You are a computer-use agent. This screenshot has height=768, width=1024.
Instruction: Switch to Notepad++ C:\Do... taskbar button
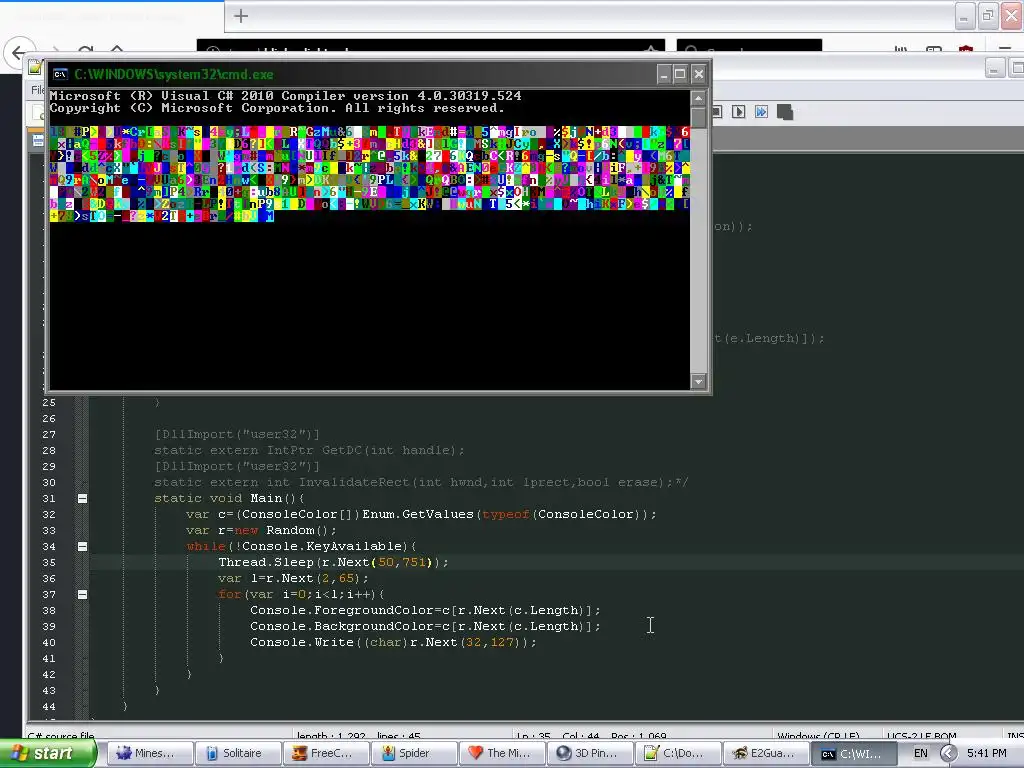coord(678,754)
